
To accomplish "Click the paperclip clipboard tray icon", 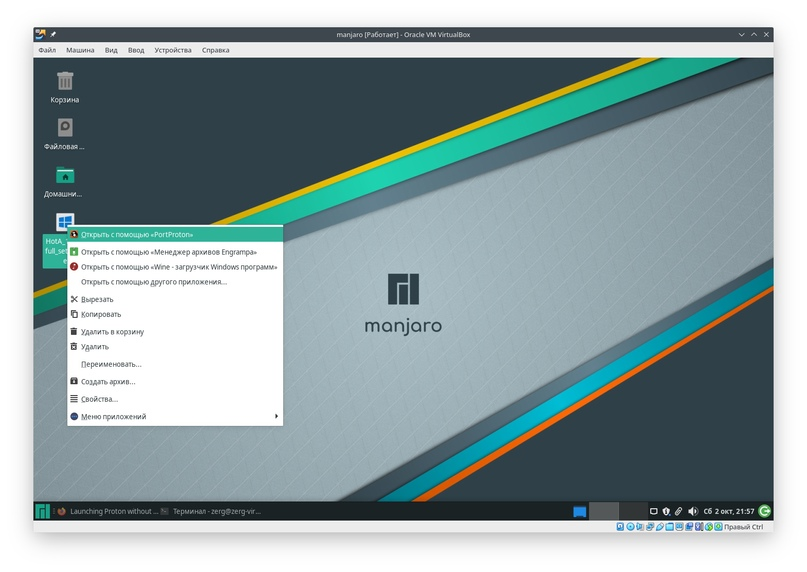I will click(678, 511).
